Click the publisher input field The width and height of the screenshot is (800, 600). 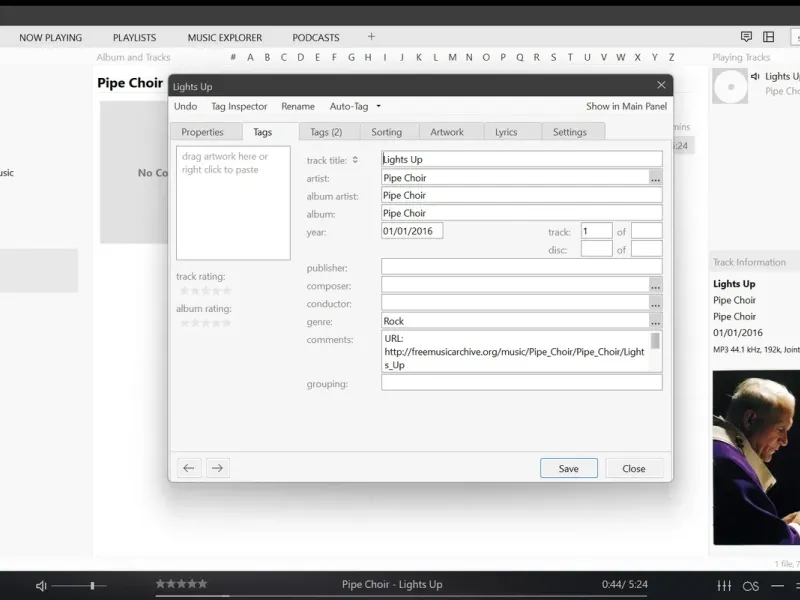[x=521, y=267]
